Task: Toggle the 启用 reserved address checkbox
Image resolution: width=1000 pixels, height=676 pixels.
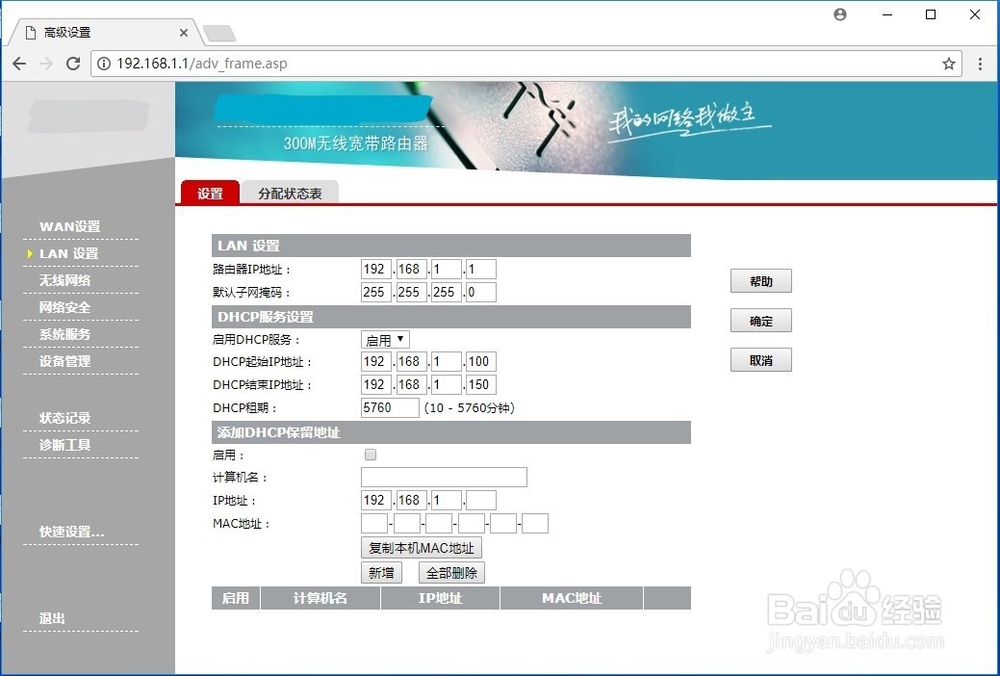Action: pos(370,455)
